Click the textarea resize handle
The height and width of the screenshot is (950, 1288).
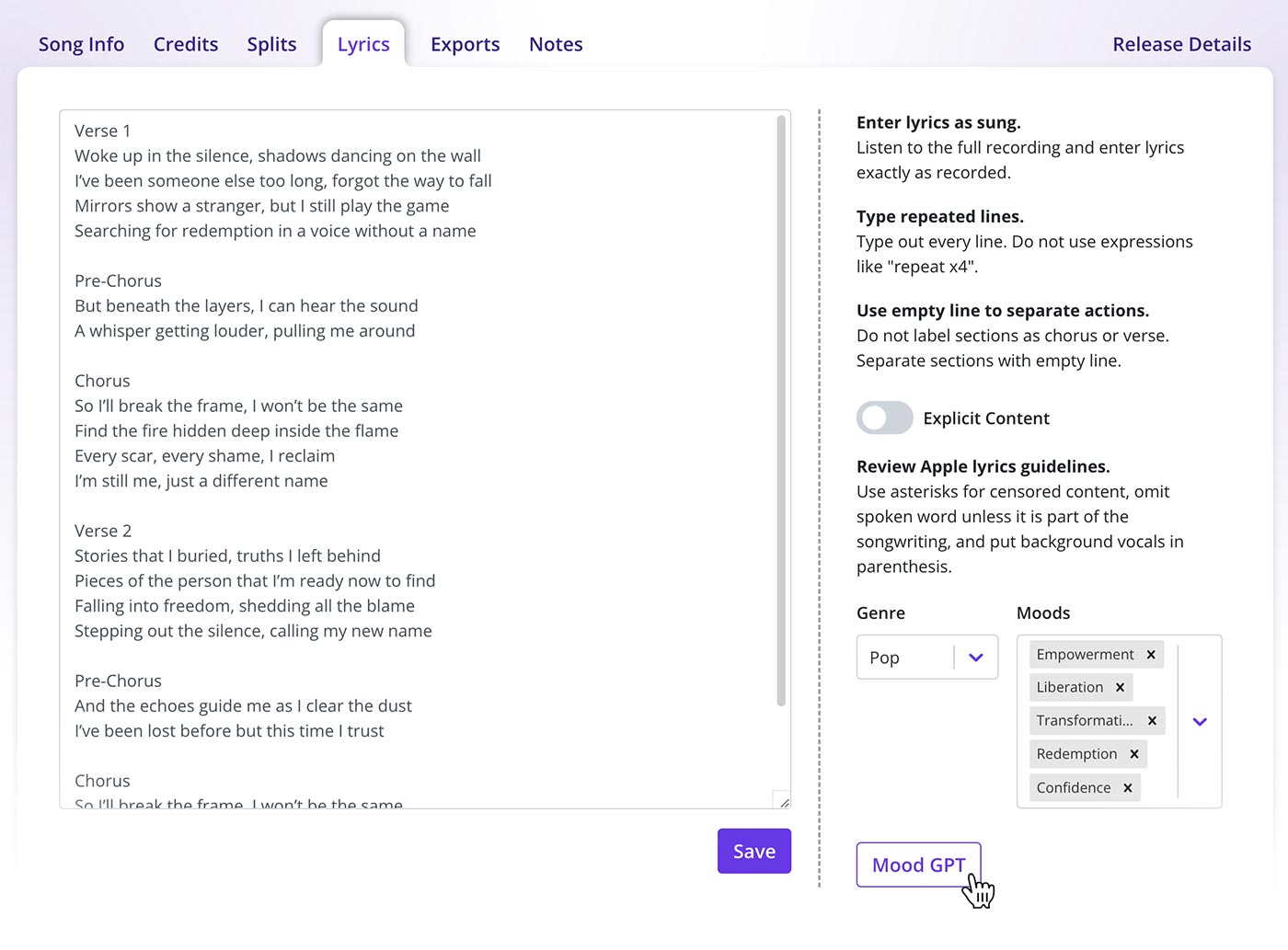pyautogui.click(x=782, y=800)
